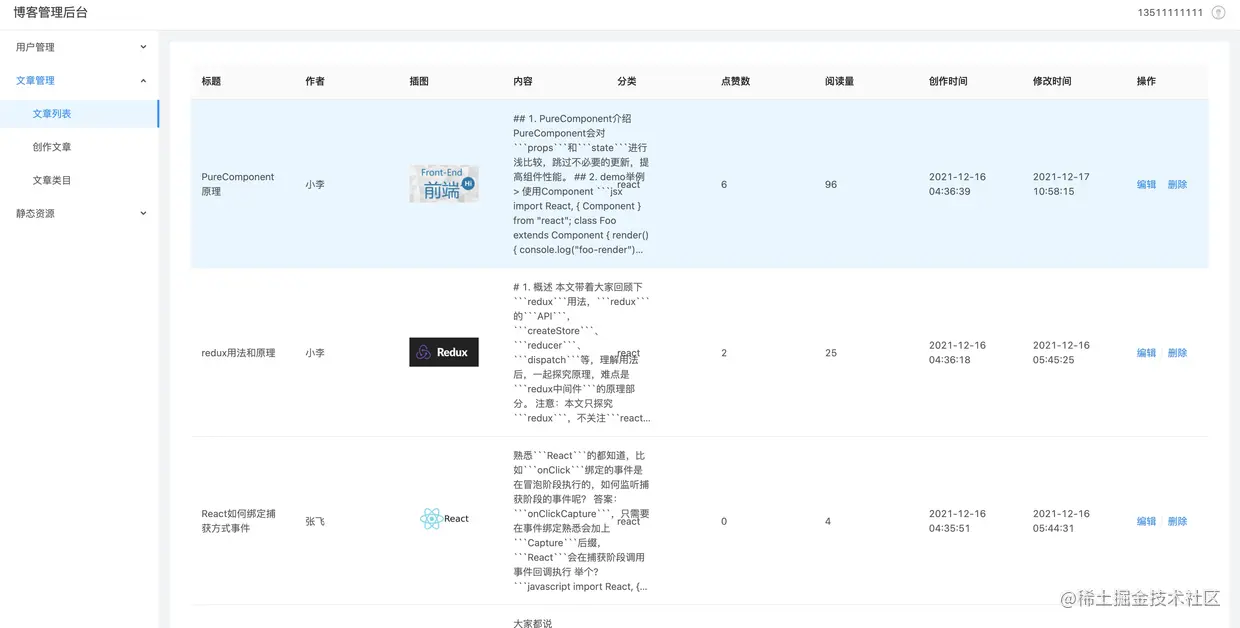Click the like count 6
This screenshot has width=1240, height=628.
724,184
